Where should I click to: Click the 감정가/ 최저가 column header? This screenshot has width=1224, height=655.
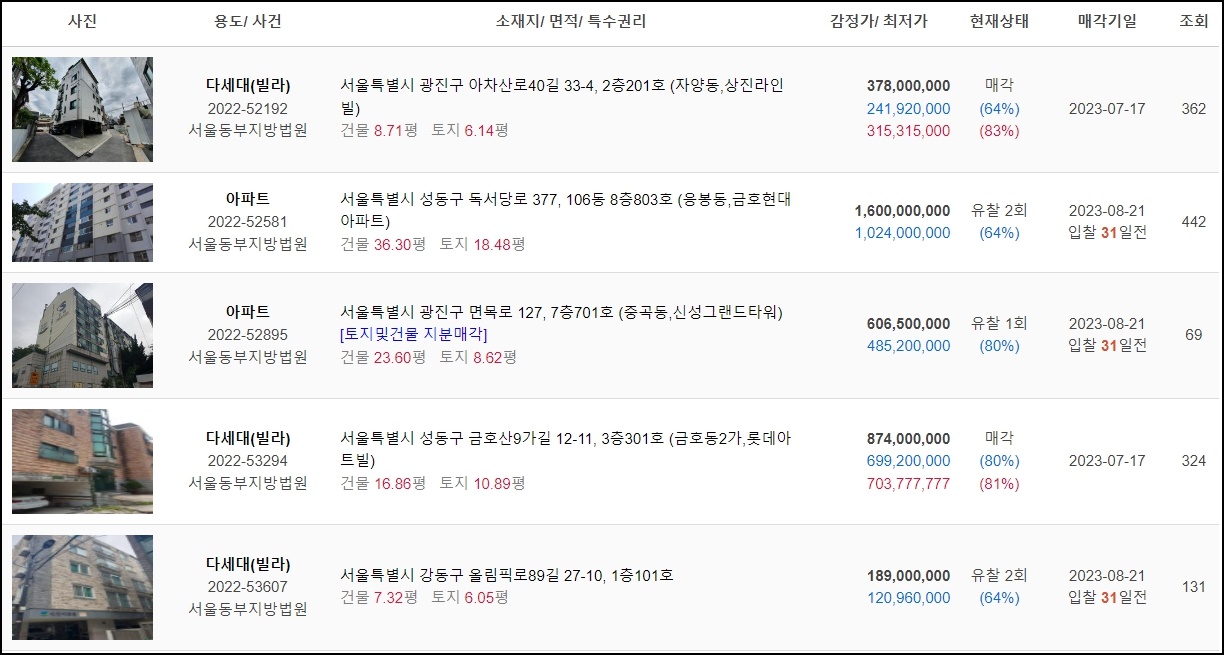879,21
